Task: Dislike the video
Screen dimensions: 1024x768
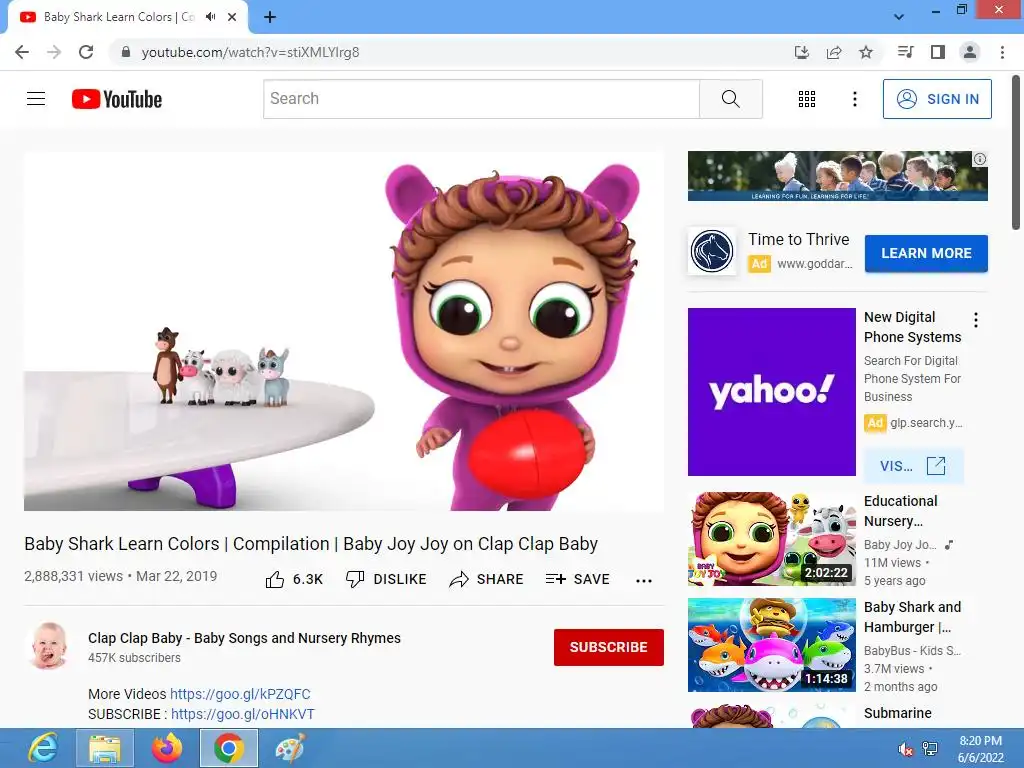Action: tap(386, 579)
